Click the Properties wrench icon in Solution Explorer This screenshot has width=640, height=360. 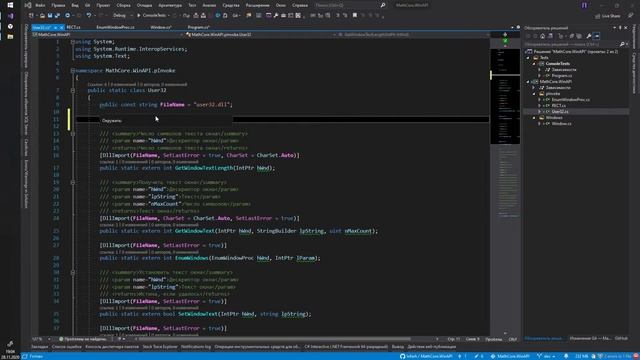(x=589, y=36)
